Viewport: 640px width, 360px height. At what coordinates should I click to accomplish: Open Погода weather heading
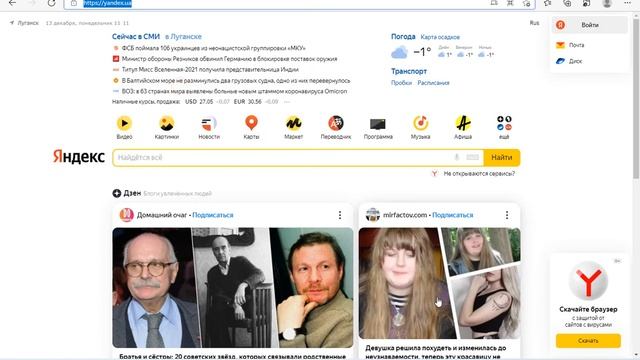pos(403,37)
